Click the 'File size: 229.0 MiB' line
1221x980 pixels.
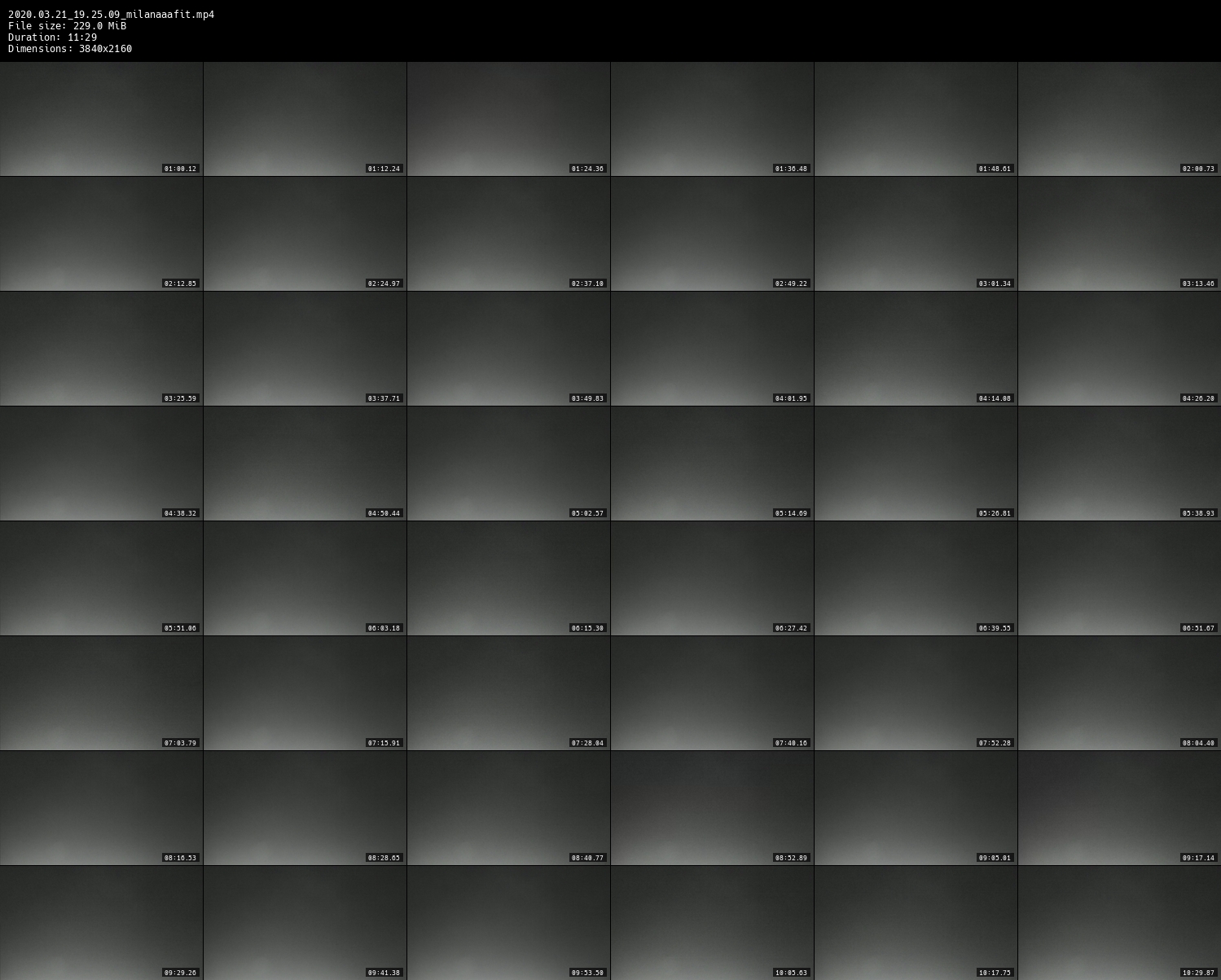pyautogui.click(x=67, y=26)
